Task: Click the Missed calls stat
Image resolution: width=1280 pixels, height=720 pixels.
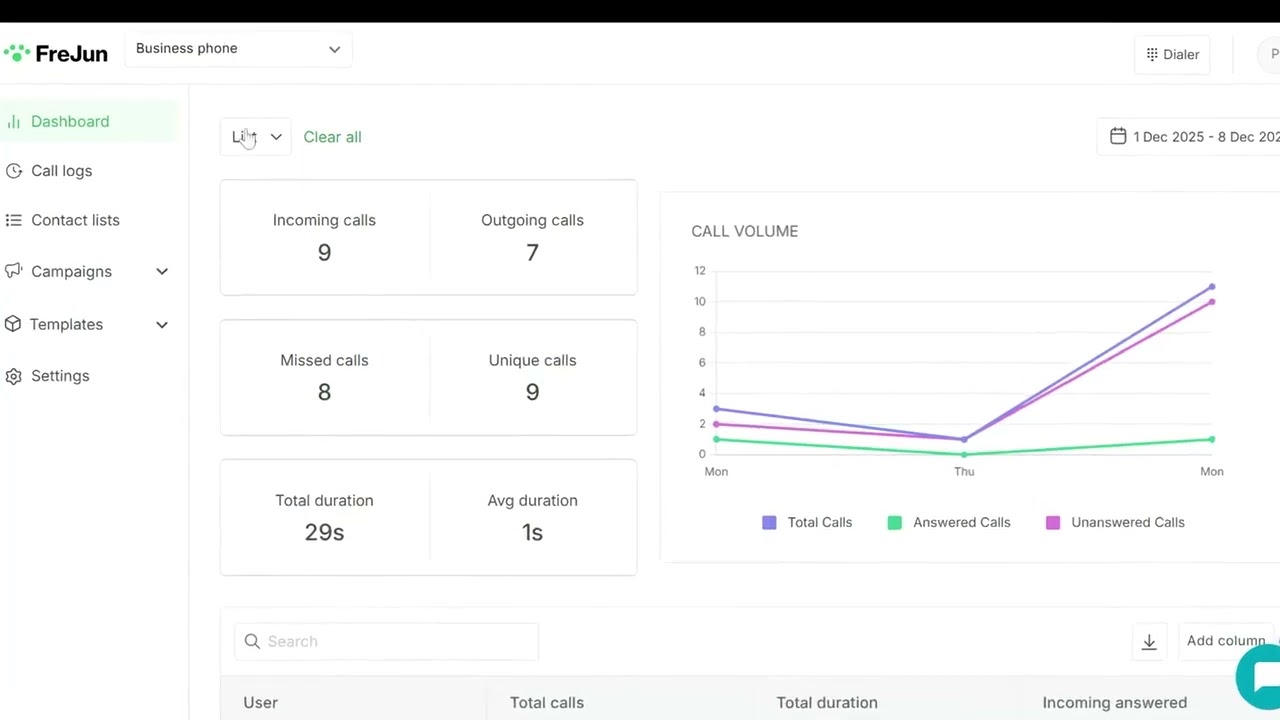Action: click(324, 378)
